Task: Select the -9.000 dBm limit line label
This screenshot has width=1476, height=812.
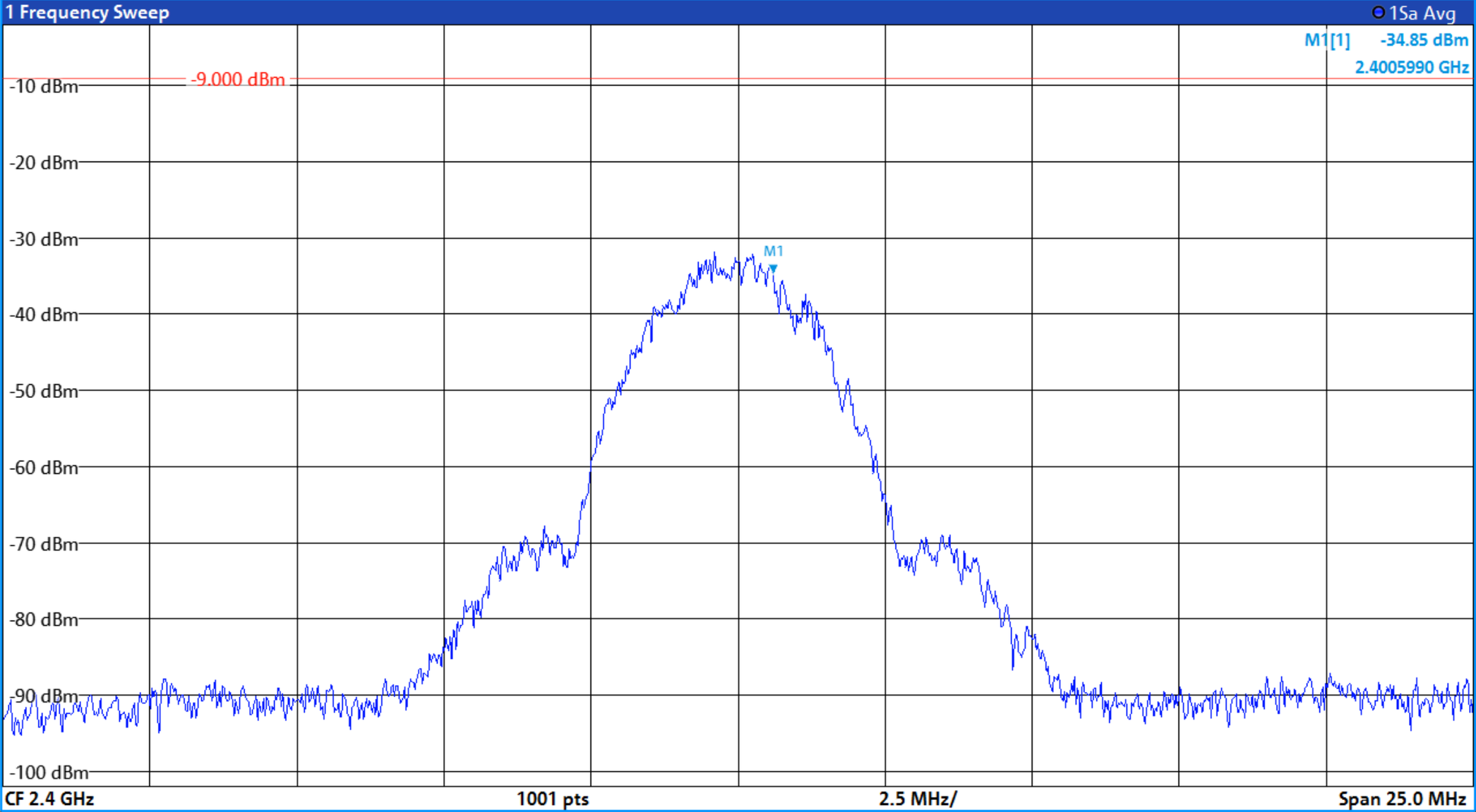Action: (238, 79)
